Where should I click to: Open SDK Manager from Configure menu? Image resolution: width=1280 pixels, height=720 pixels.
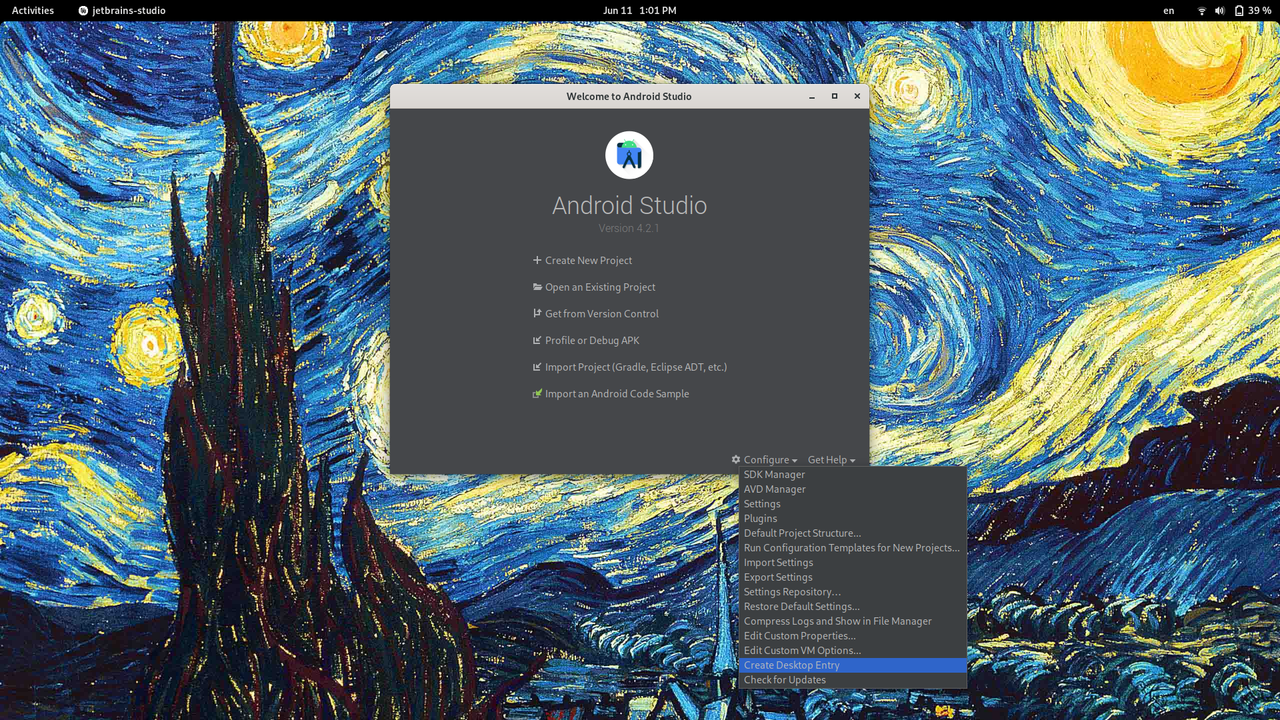click(853, 475)
